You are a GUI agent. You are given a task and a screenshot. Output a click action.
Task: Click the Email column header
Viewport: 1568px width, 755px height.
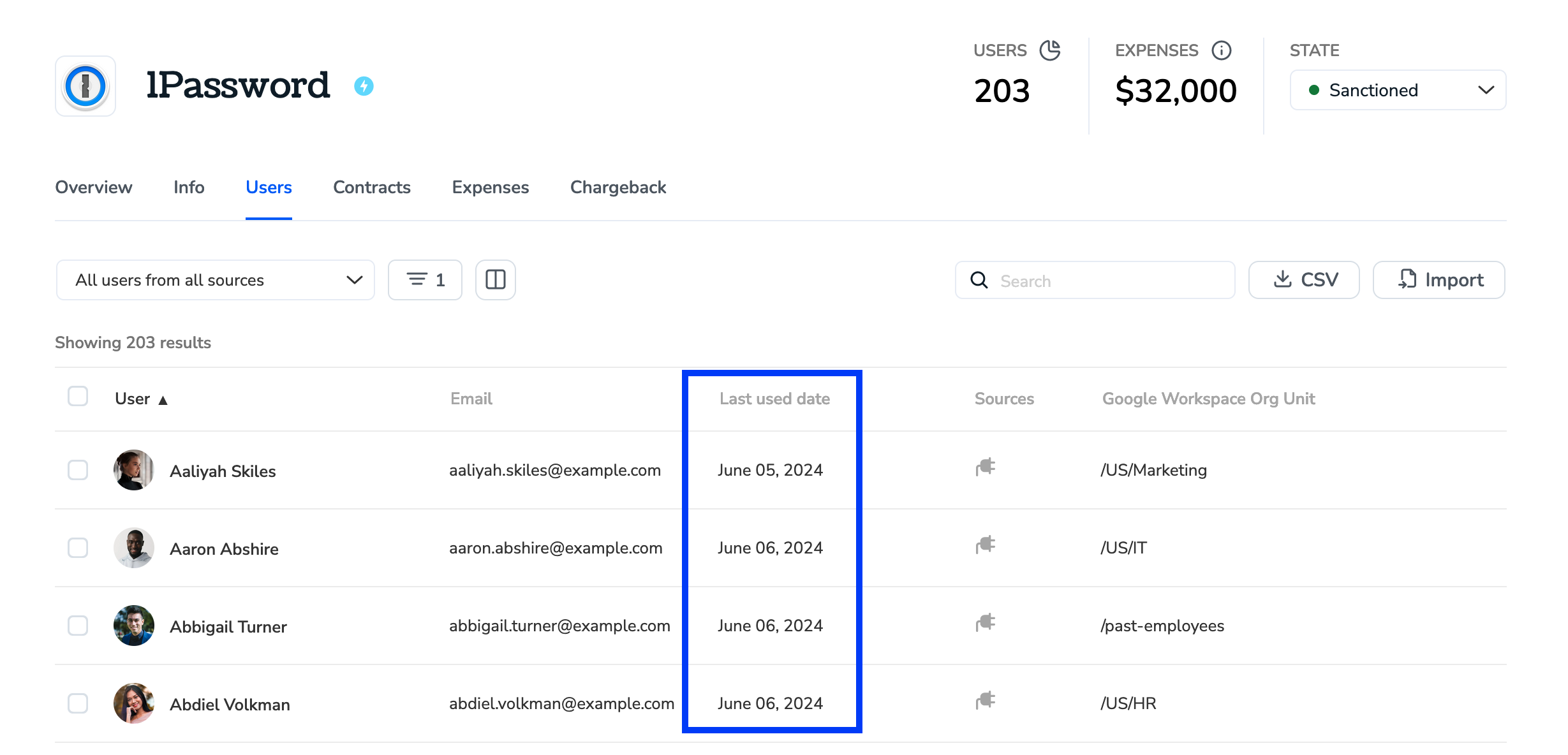471,399
